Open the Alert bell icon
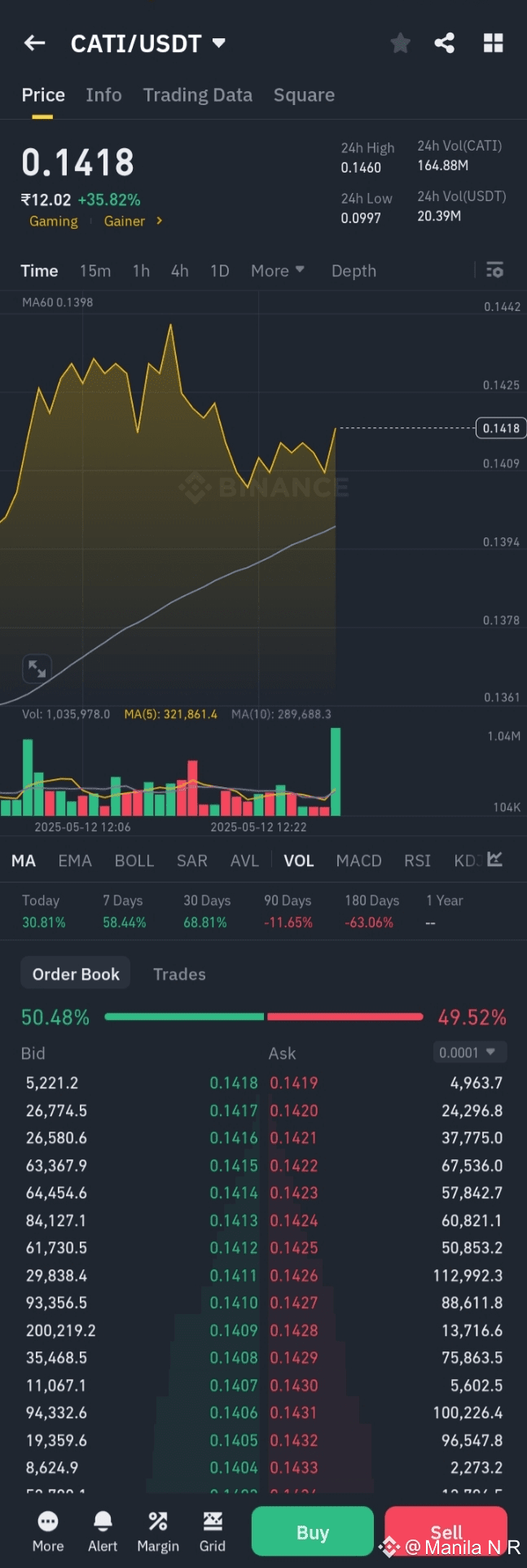This screenshot has width=527, height=1568. pyautogui.click(x=103, y=1531)
